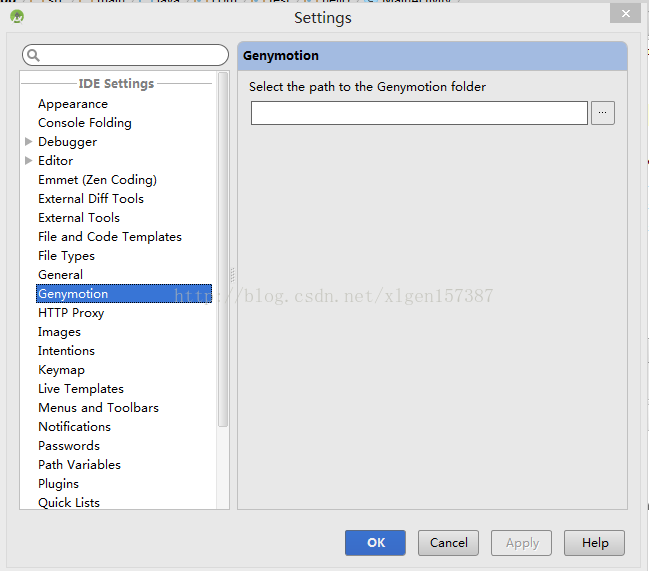649x571 pixels.
Task: Click the settings list scrollbar
Action: [x=223, y=250]
